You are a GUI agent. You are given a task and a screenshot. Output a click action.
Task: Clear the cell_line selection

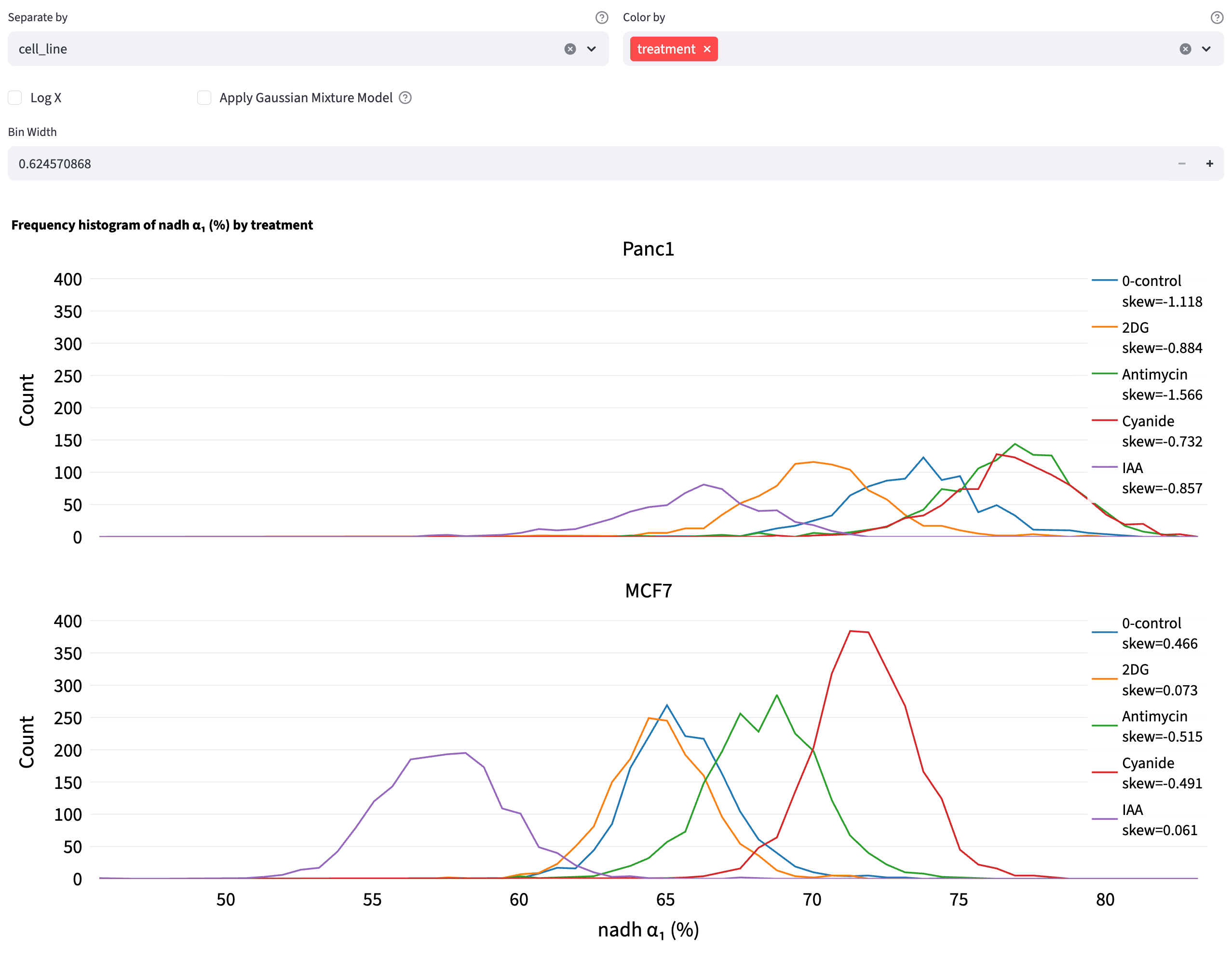(570, 49)
